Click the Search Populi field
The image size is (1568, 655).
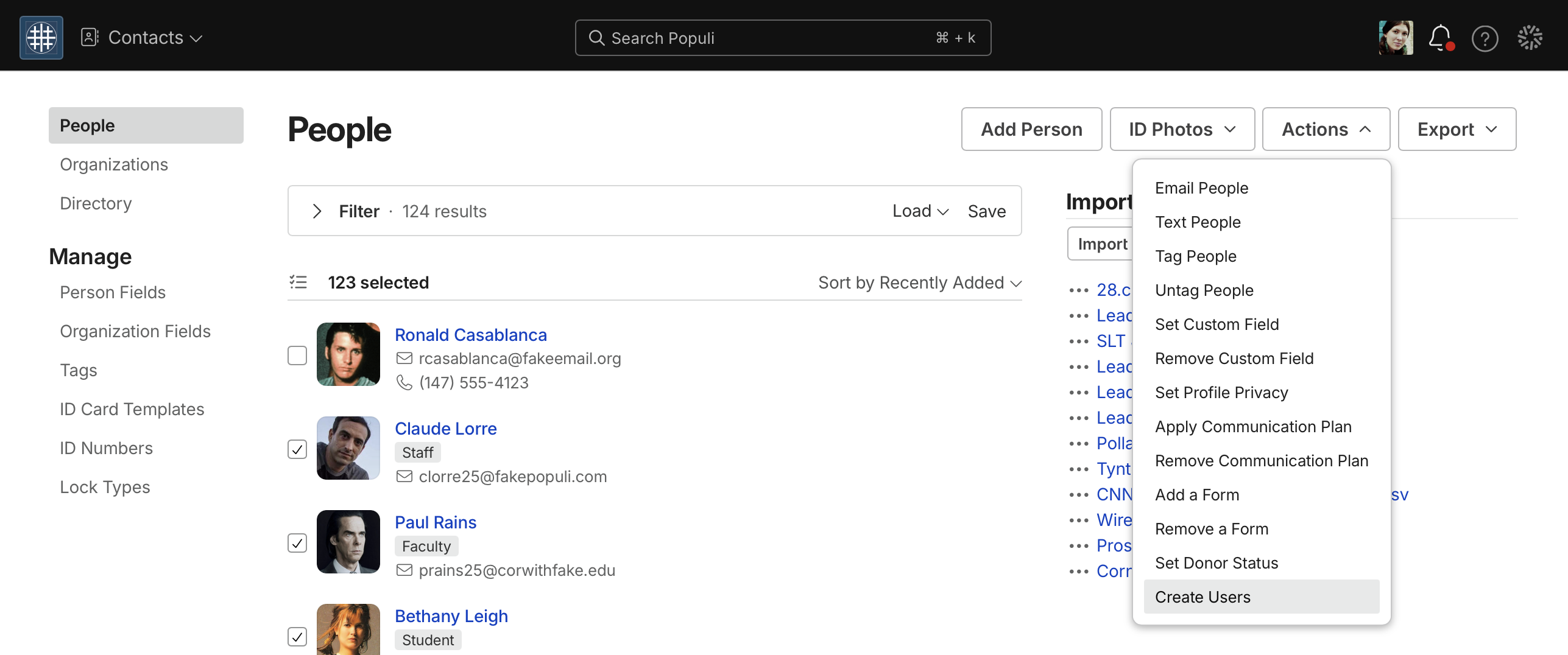click(x=783, y=38)
